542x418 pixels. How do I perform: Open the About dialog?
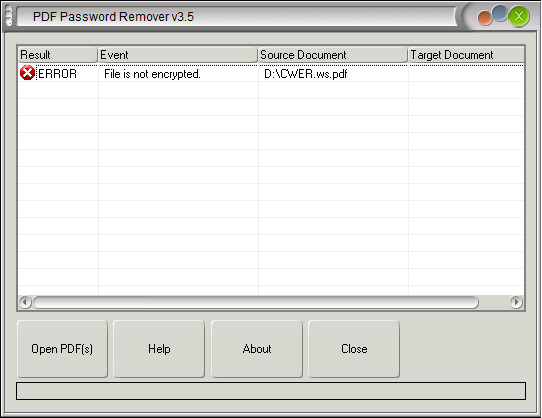coord(257,349)
